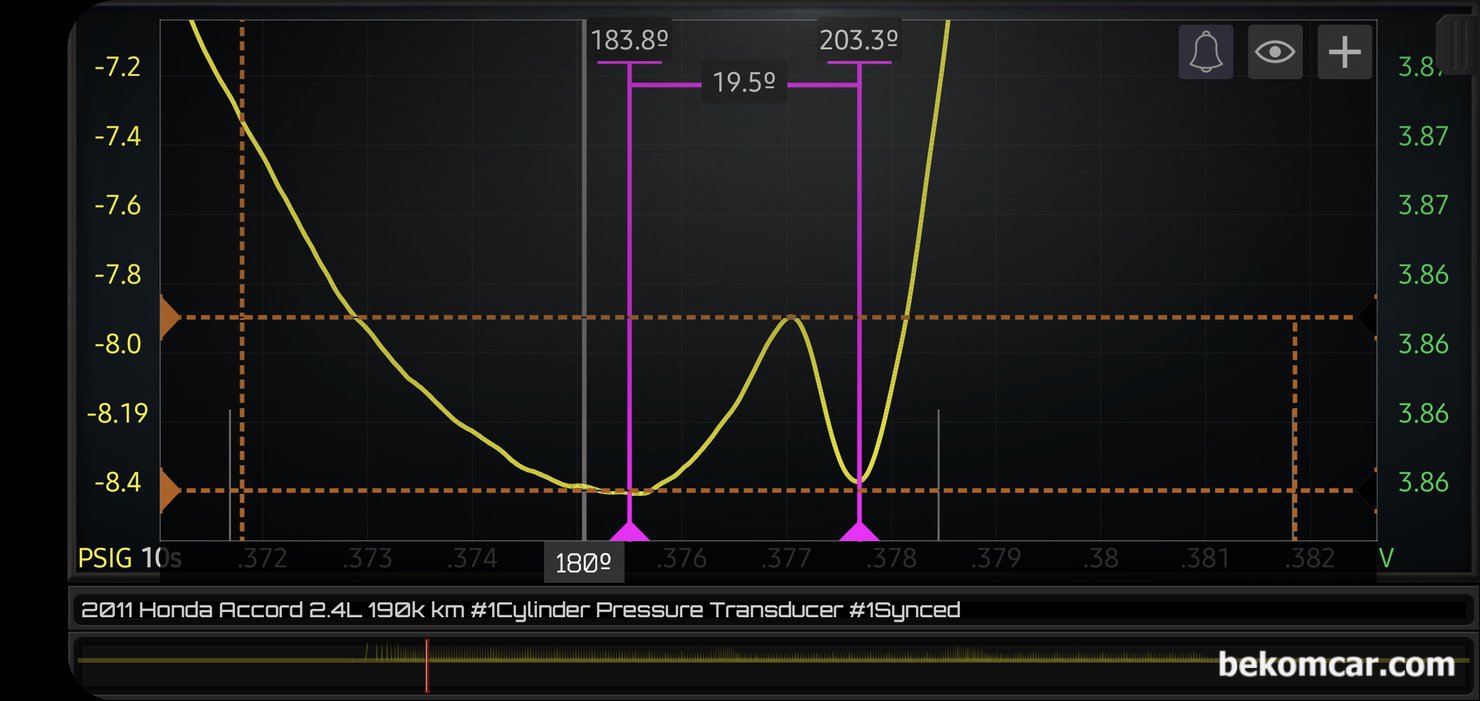
Task: Open the green V channel unit label
Action: coord(1386,557)
